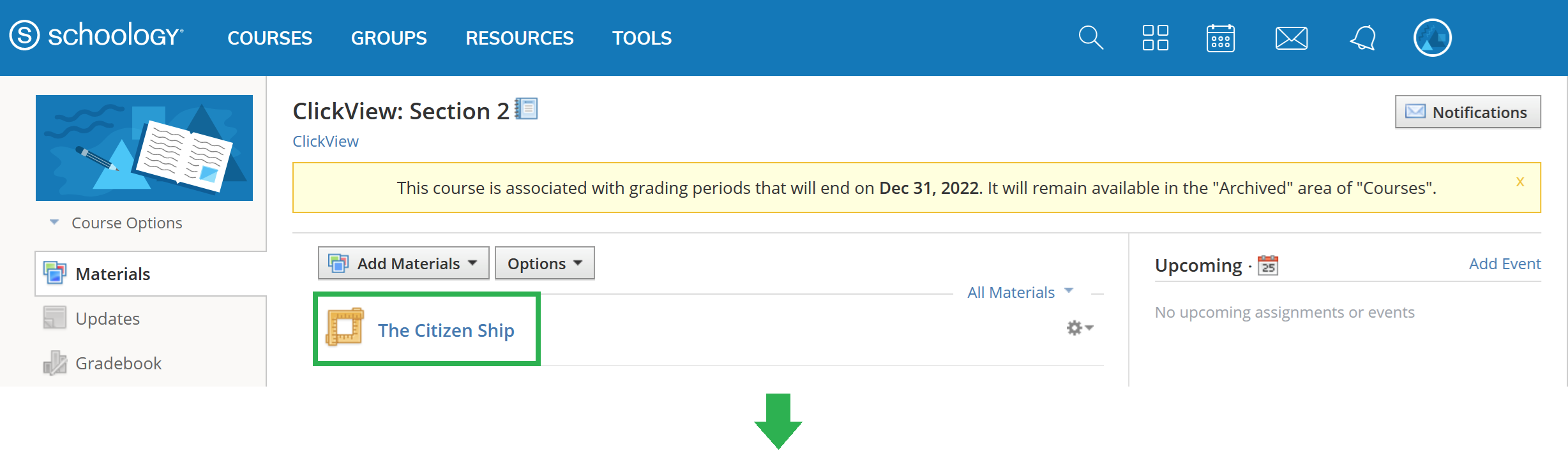This screenshot has height=458, width=1568.
Task: Open the user profile avatar
Action: point(1432,38)
